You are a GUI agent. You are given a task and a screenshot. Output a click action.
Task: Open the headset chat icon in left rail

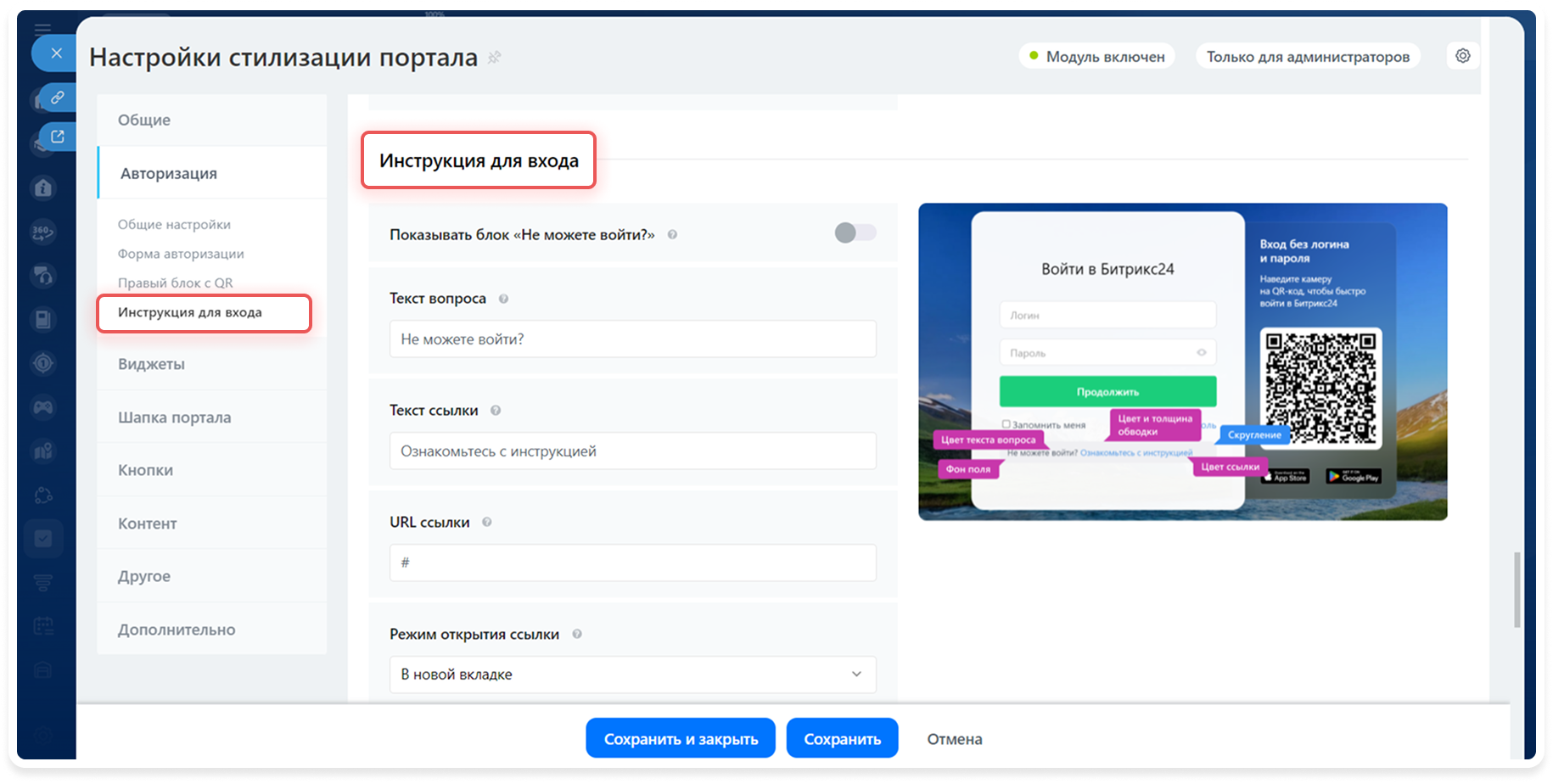[43, 276]
